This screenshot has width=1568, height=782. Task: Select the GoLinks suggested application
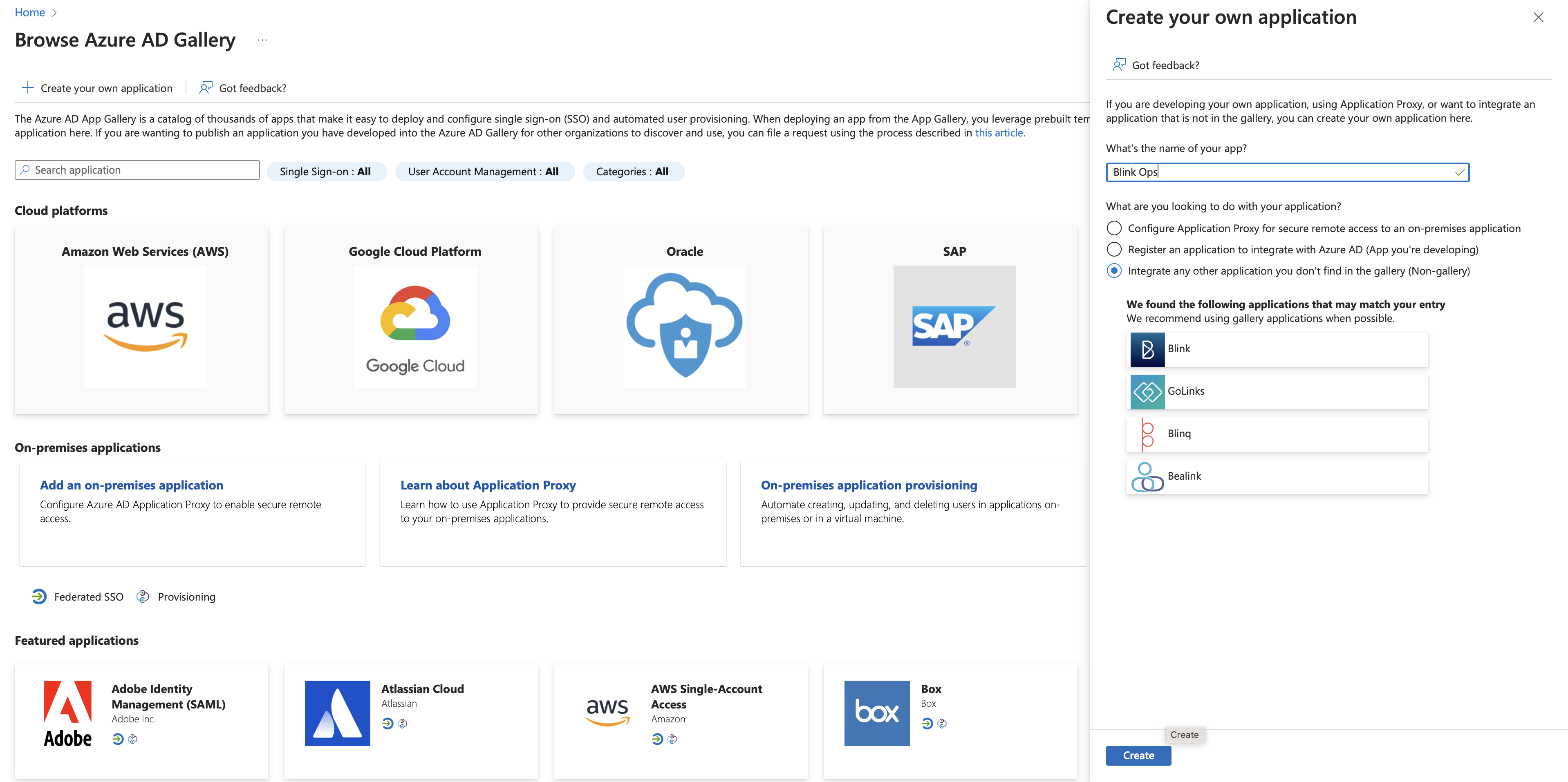click(x=1277, y=392)
